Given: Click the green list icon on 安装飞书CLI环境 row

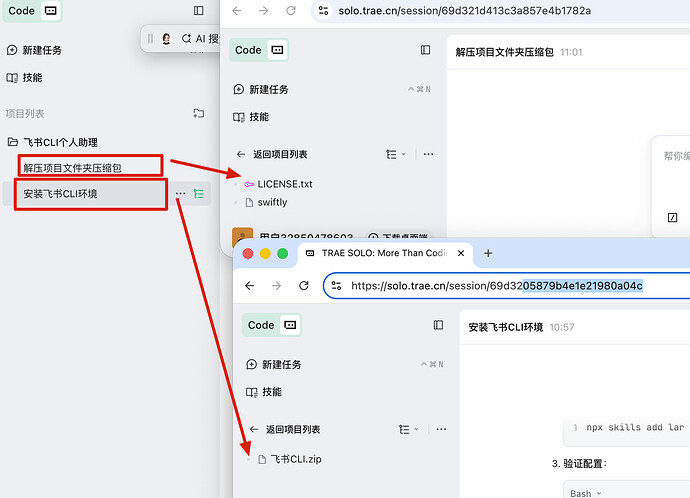Looking at the screenshot, I should (199, 194).
